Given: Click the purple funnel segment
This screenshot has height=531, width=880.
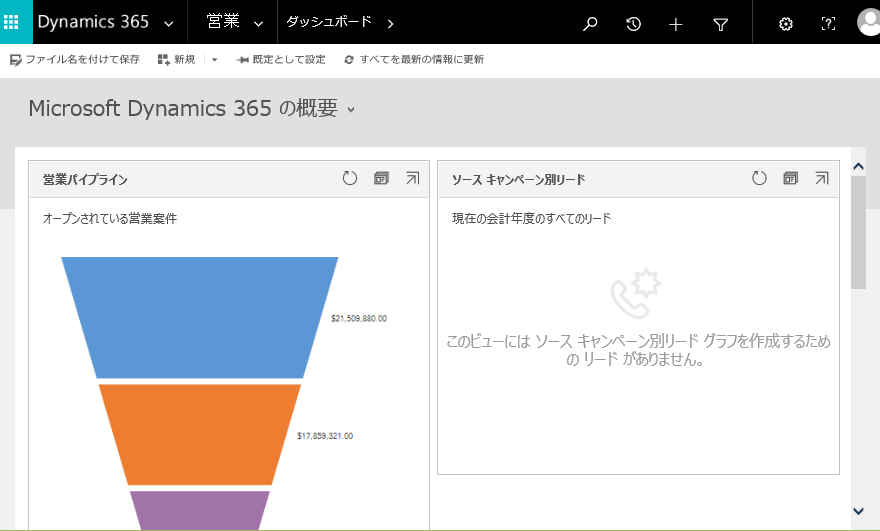Looking at the screenshot, I should coord(200,510).
